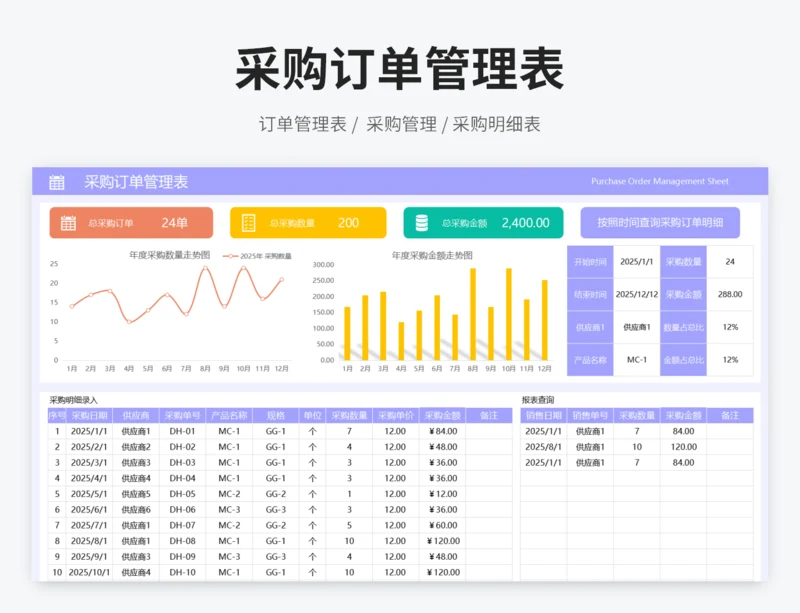Open the 供应商1 filter value cell
The image size is (800, 613).
636,327
